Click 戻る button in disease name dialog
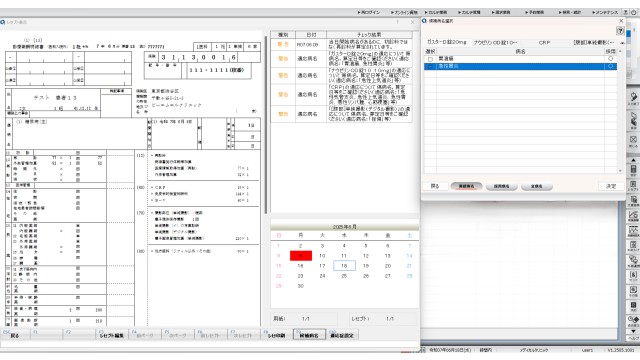The height and width of the screenshot is (360, 640). 435,186
